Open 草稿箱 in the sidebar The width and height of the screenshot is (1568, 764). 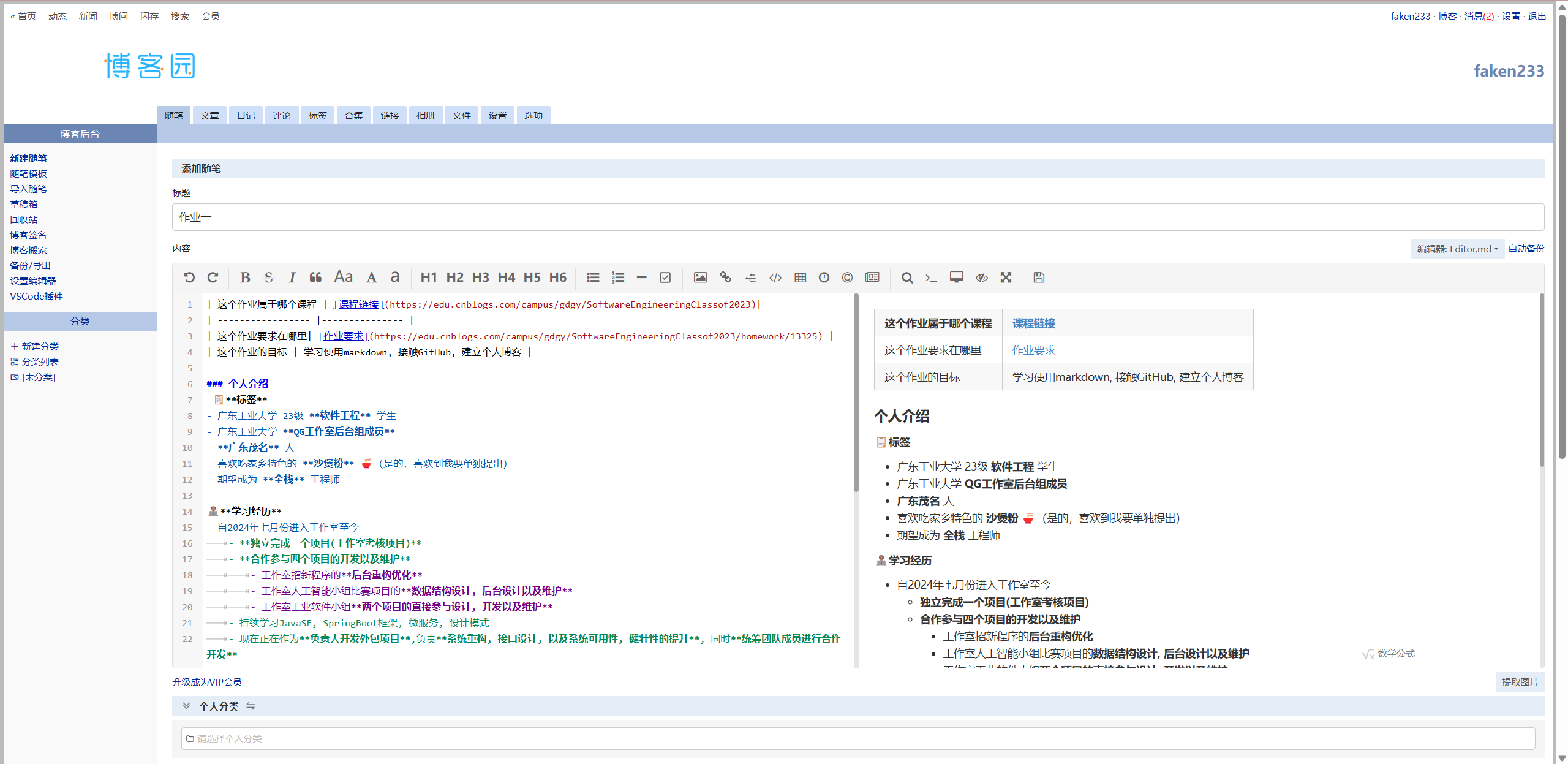24,204
